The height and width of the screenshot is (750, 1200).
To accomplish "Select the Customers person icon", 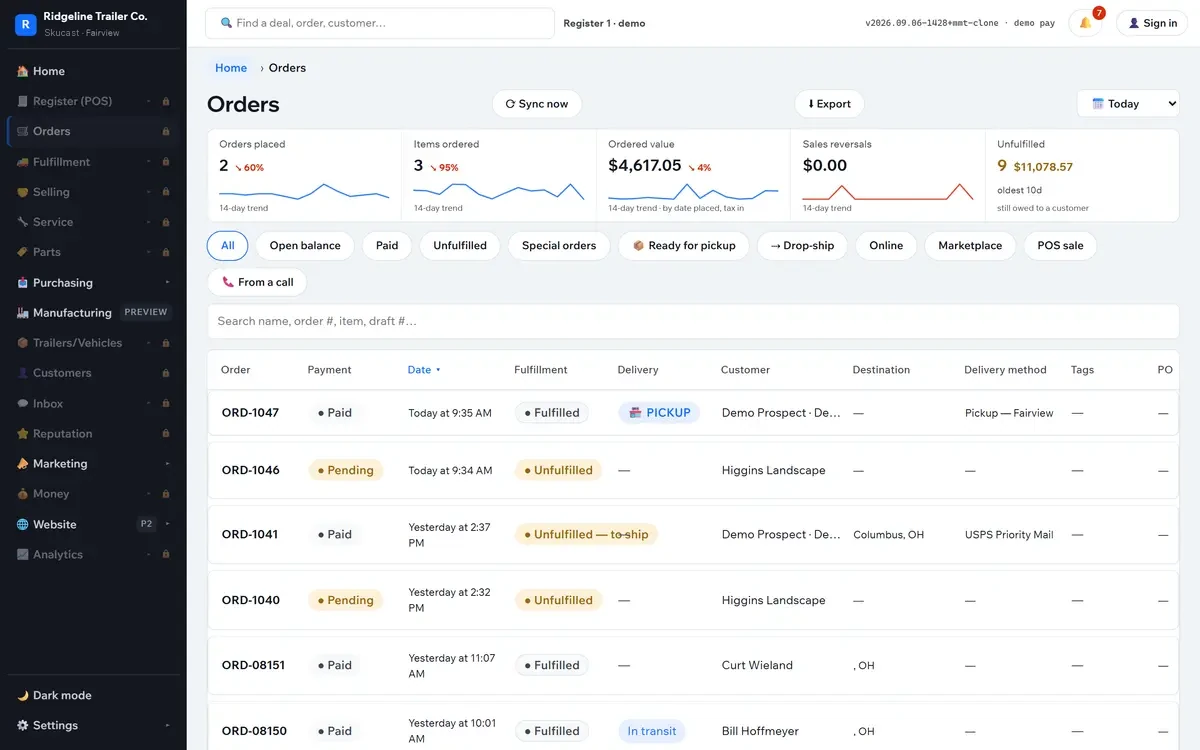I will pos(22,373).
